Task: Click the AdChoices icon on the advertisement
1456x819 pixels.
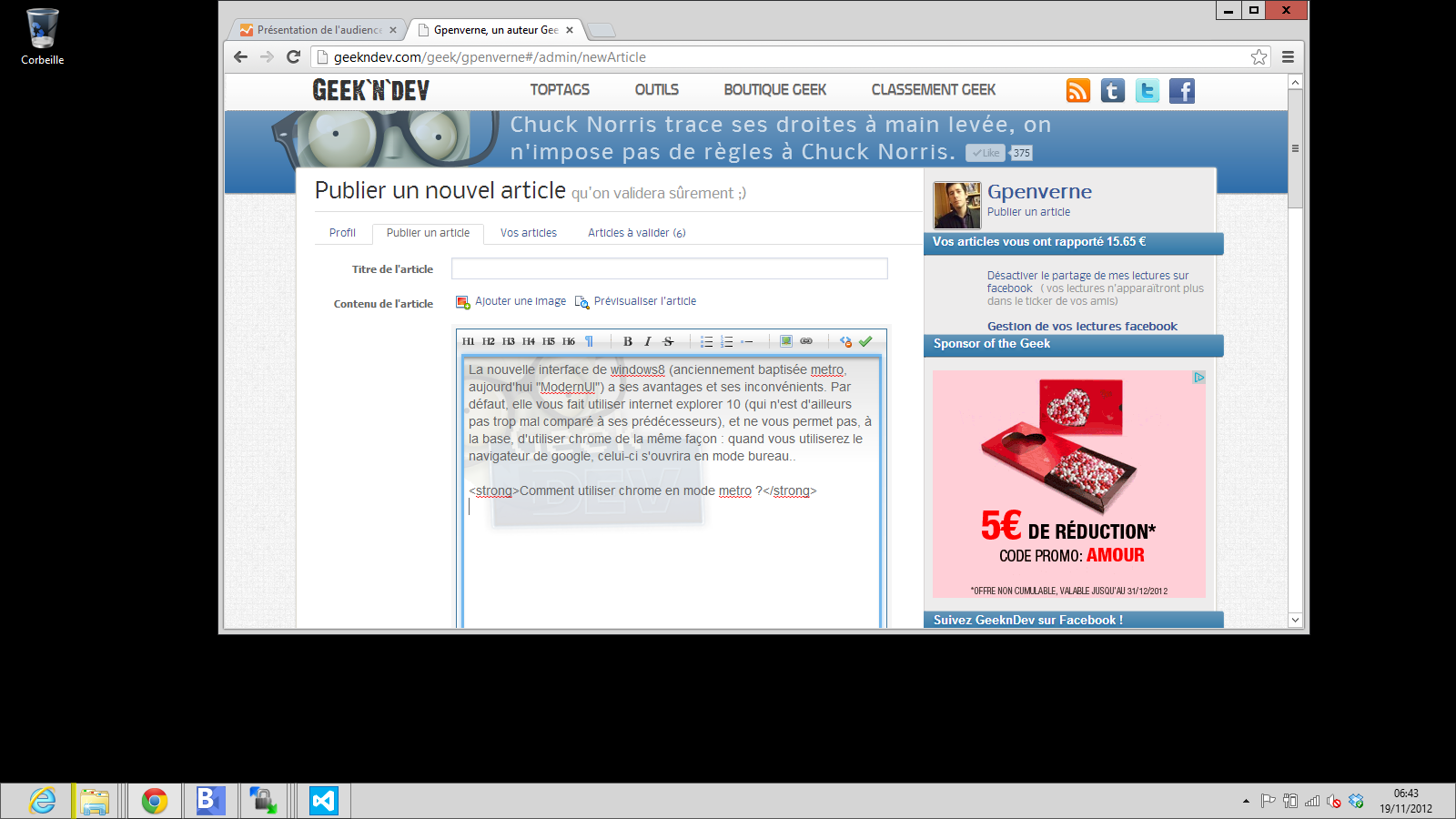Action: pyautogui.click(x=1199, y=377)
